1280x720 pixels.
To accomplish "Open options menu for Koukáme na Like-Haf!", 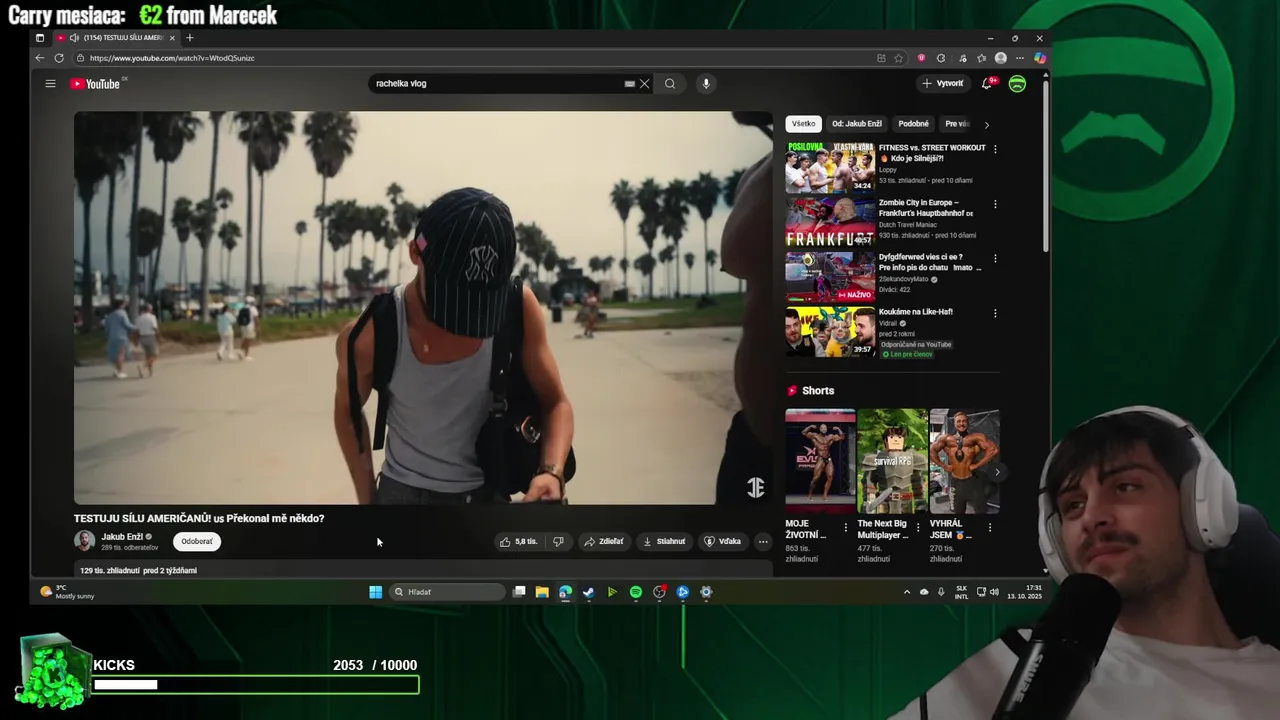I will pyautogui.click(x=995, y=313).
